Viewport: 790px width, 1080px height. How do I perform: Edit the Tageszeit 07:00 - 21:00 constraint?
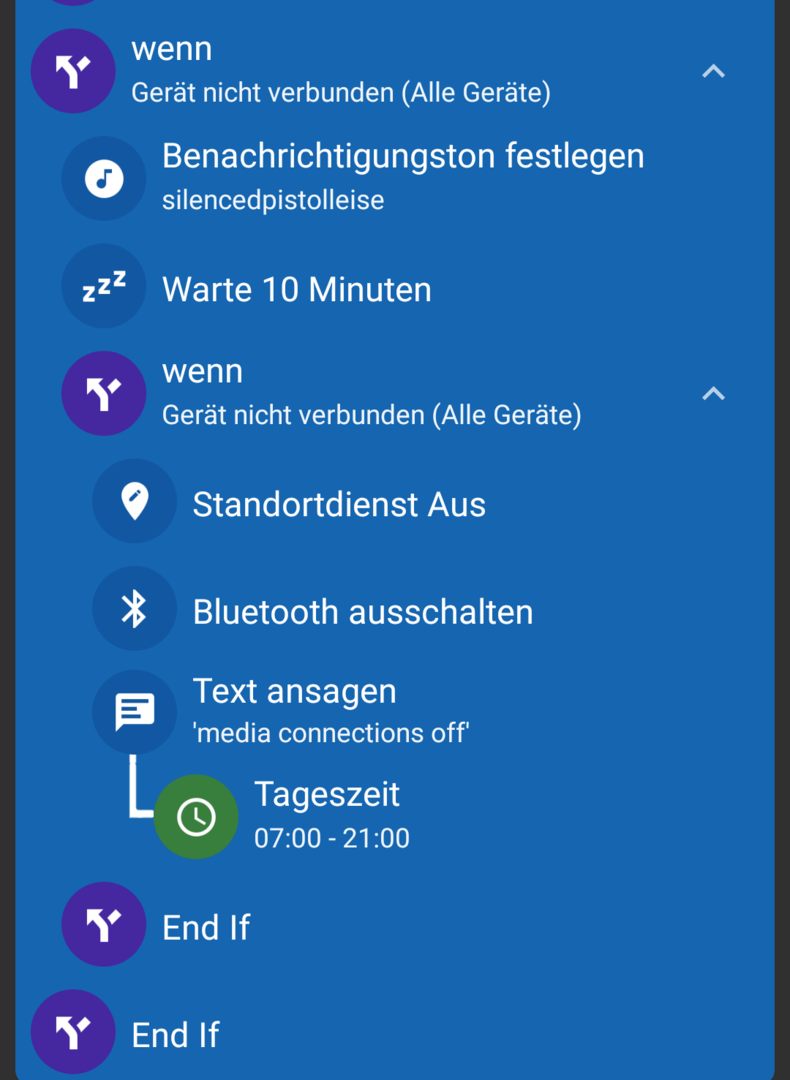click(331, 816)
